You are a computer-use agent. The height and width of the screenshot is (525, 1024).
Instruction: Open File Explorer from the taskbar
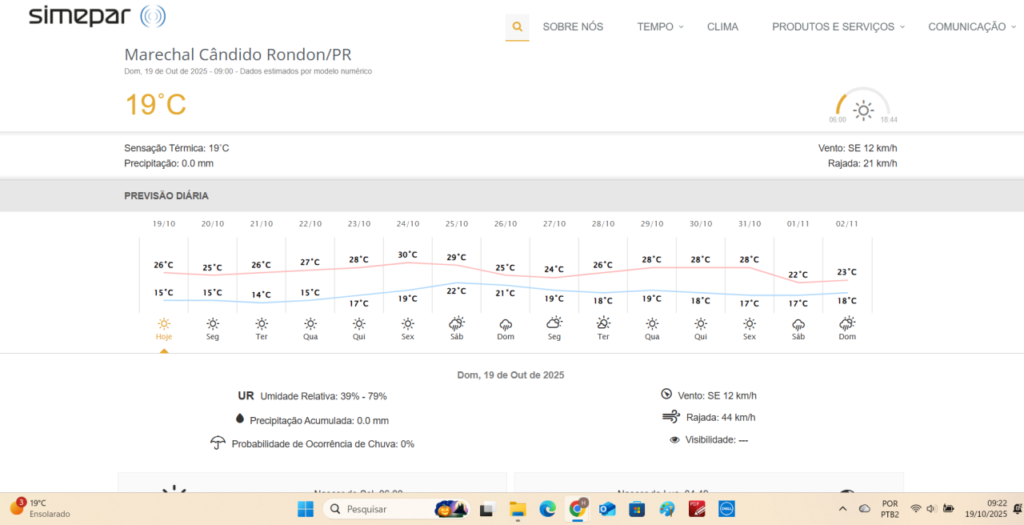tap(518, 509)
